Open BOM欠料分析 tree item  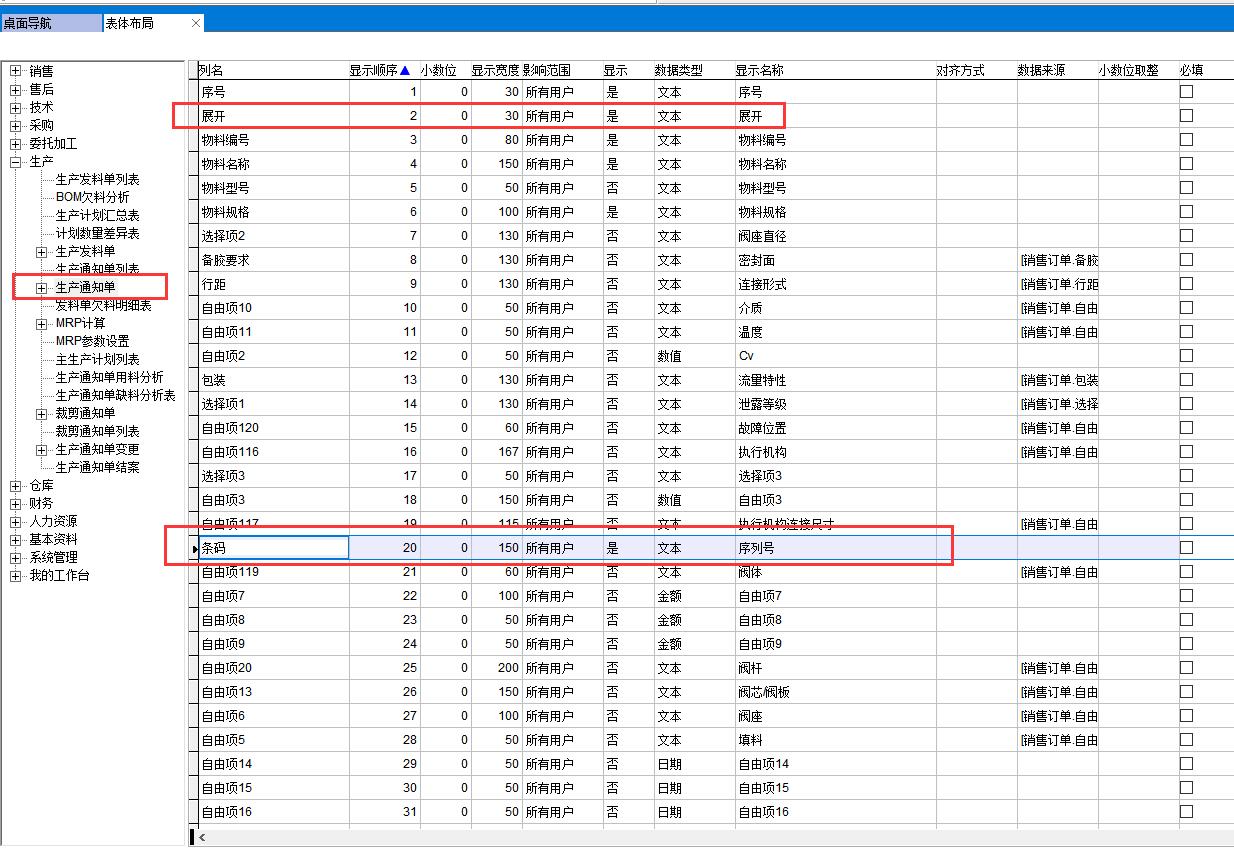pyautogui.click(x=92, y=197)
